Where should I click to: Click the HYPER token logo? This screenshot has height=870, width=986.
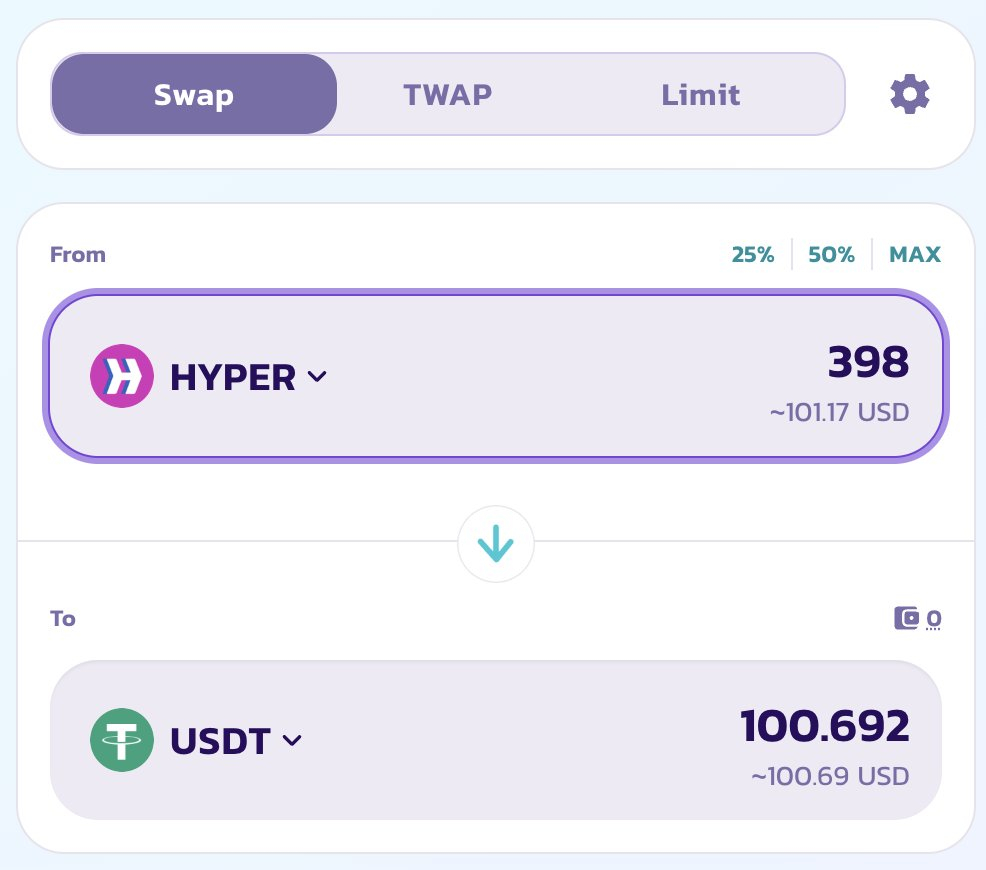click(x=122, y=377)
